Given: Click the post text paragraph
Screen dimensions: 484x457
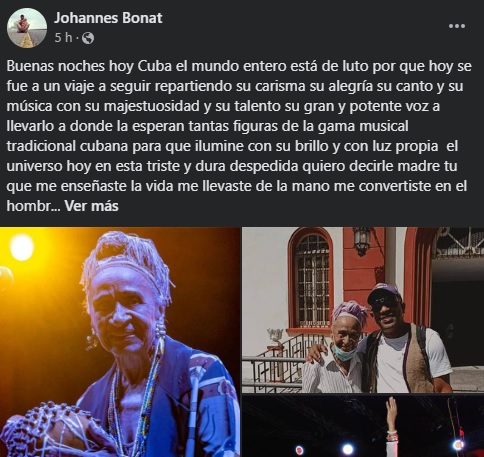Looking at the screenshot, I should click(x=239, y=136).
